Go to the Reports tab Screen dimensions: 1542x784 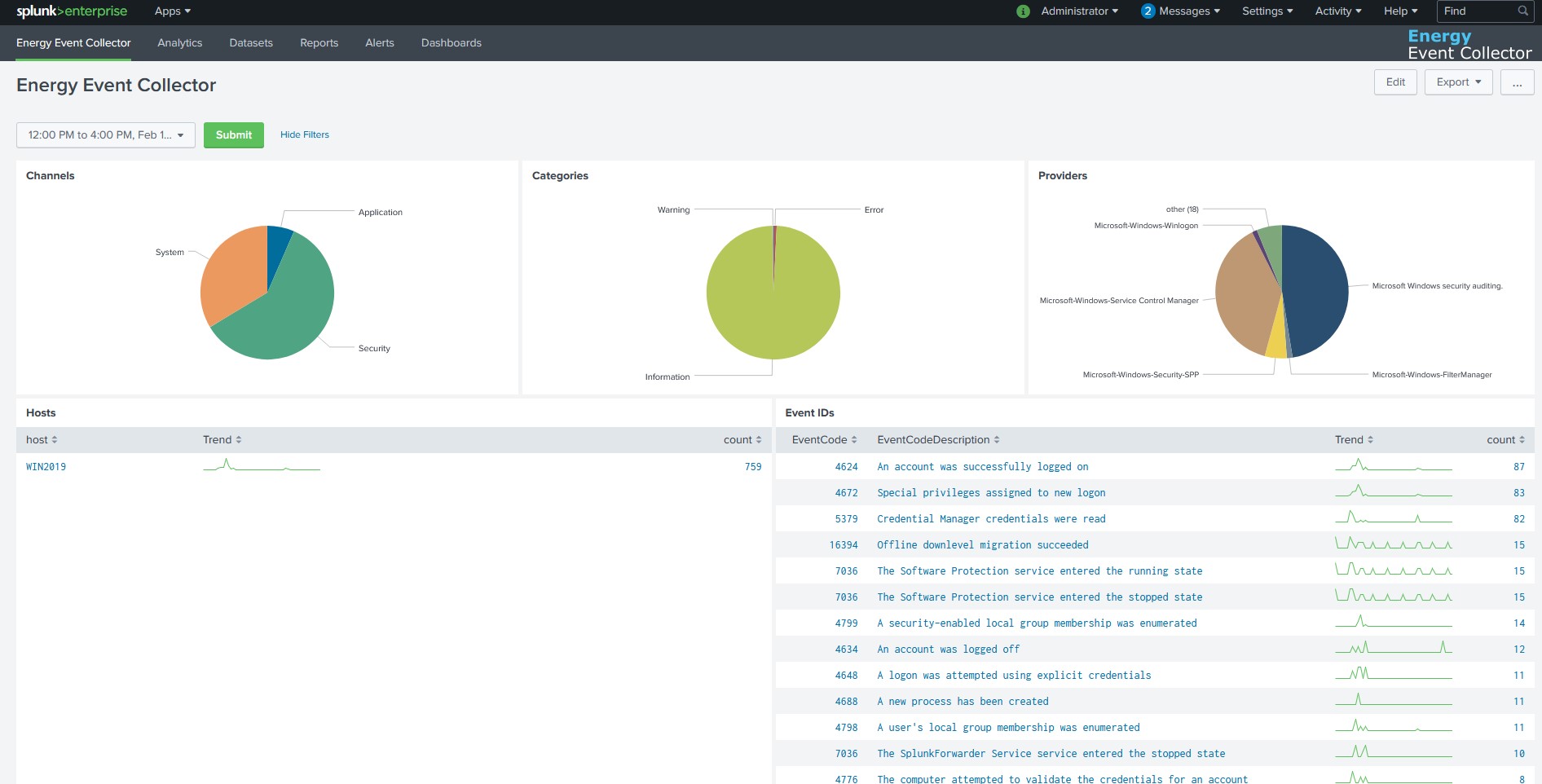tap(319, 43)
